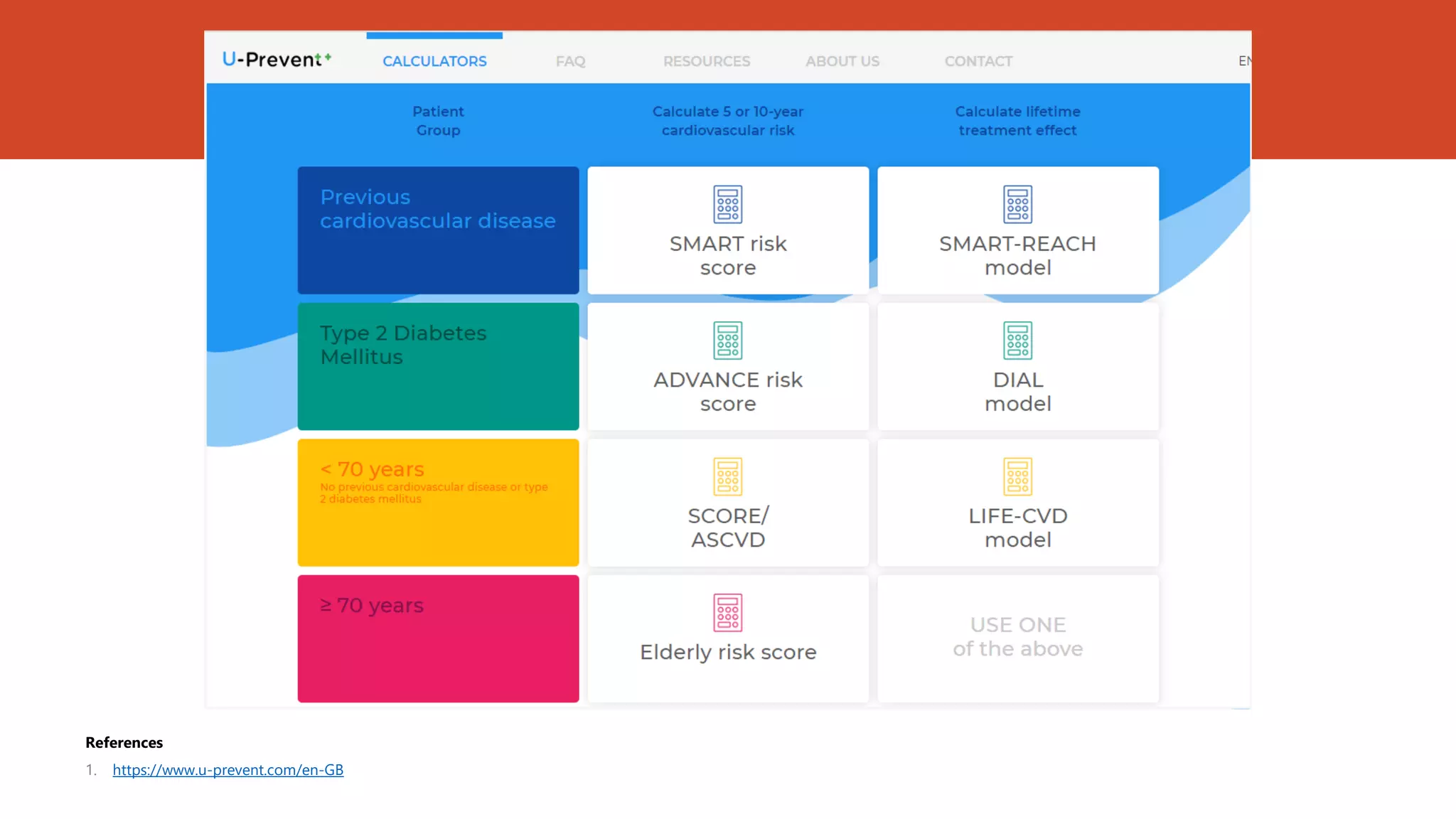Click the Elderly risk score pink icon
1456x819 pixels.
coord(727,613)
